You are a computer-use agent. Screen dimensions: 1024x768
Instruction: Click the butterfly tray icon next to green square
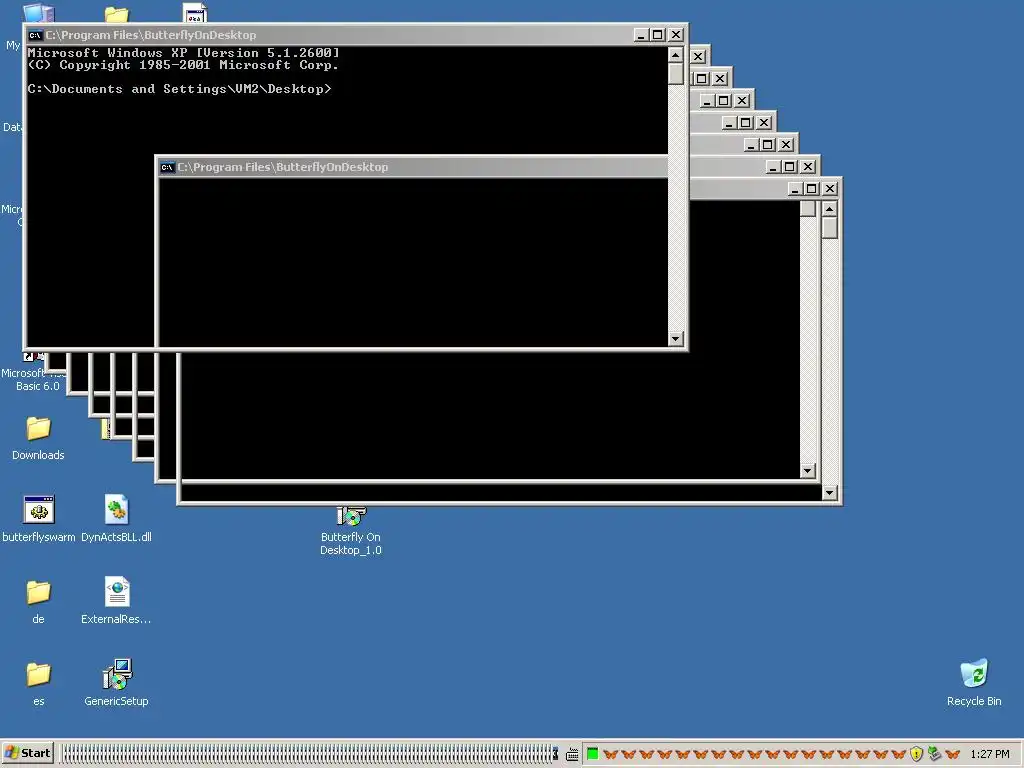pos(611,754)
